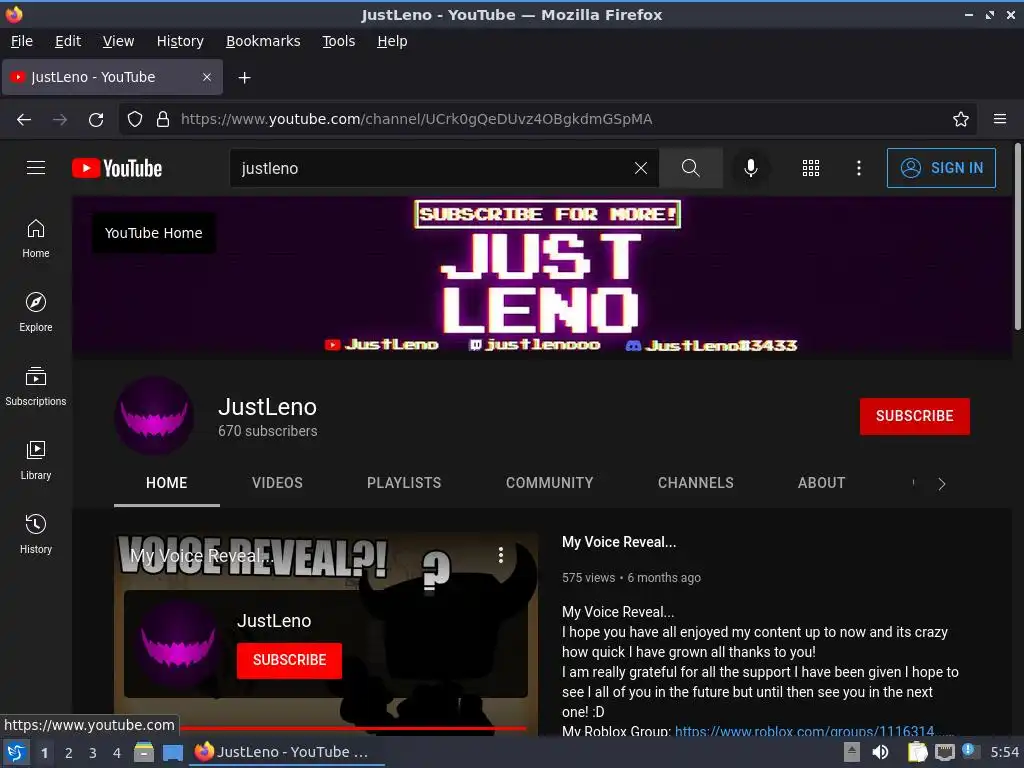Play the Voice Reveal video thumbnail
Image resolution: width=1024 pixels, height=768 pixels.
pos(326,633)
